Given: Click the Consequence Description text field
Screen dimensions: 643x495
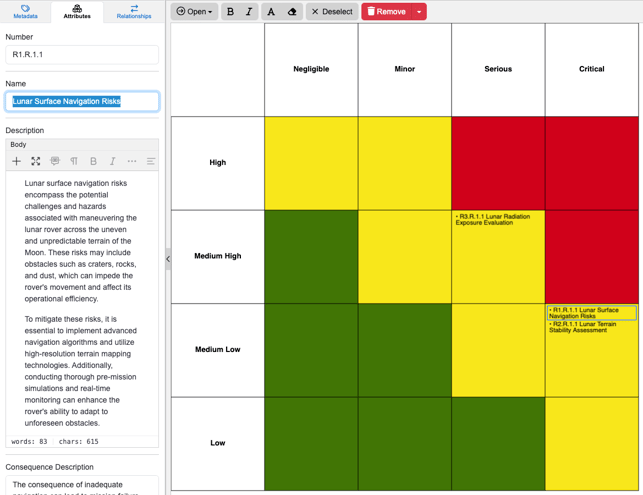Looking at the screenshot, I should pos(82,486).
